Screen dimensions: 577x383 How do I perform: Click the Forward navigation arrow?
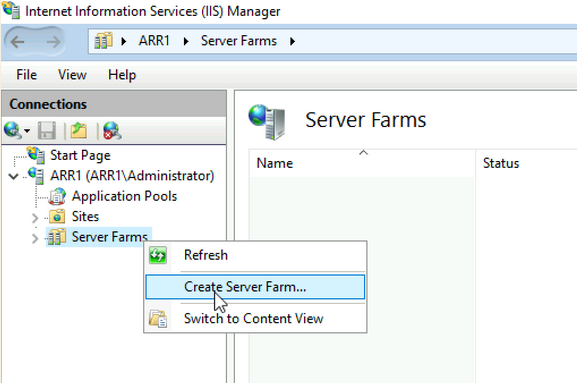pyautogui.click(x=54, y=42)
